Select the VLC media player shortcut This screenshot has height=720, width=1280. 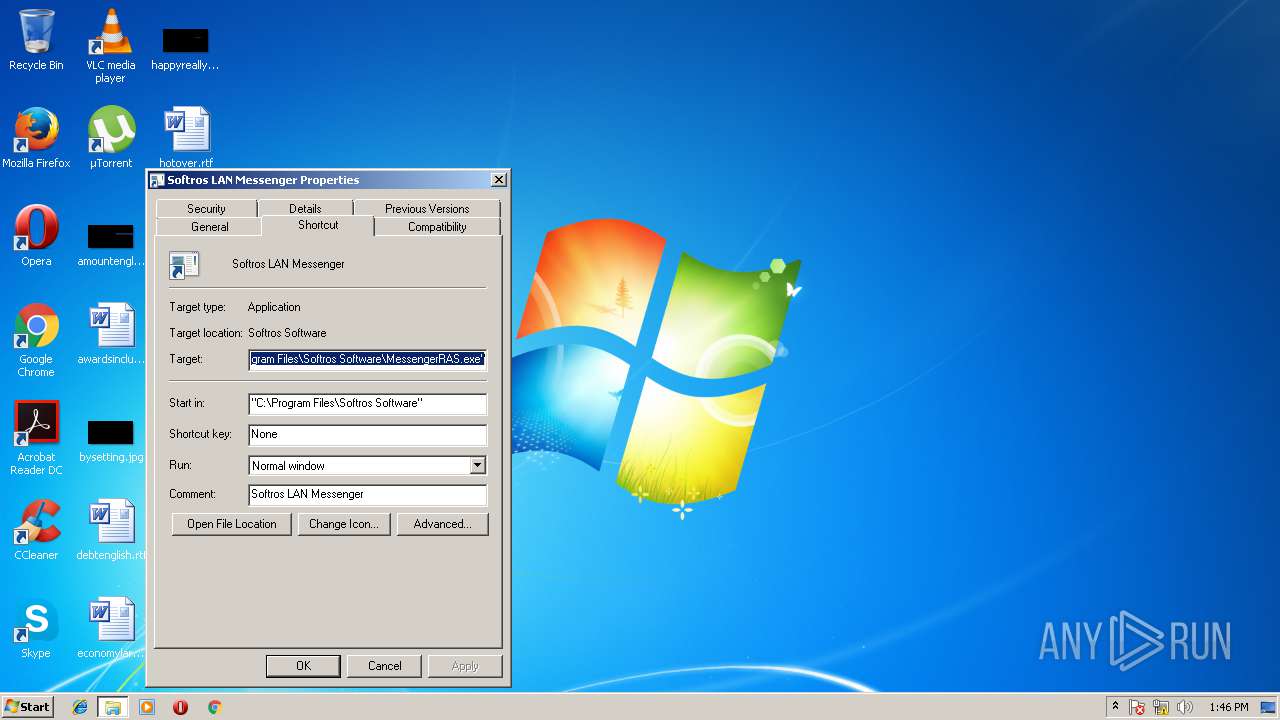click(110, 45)
